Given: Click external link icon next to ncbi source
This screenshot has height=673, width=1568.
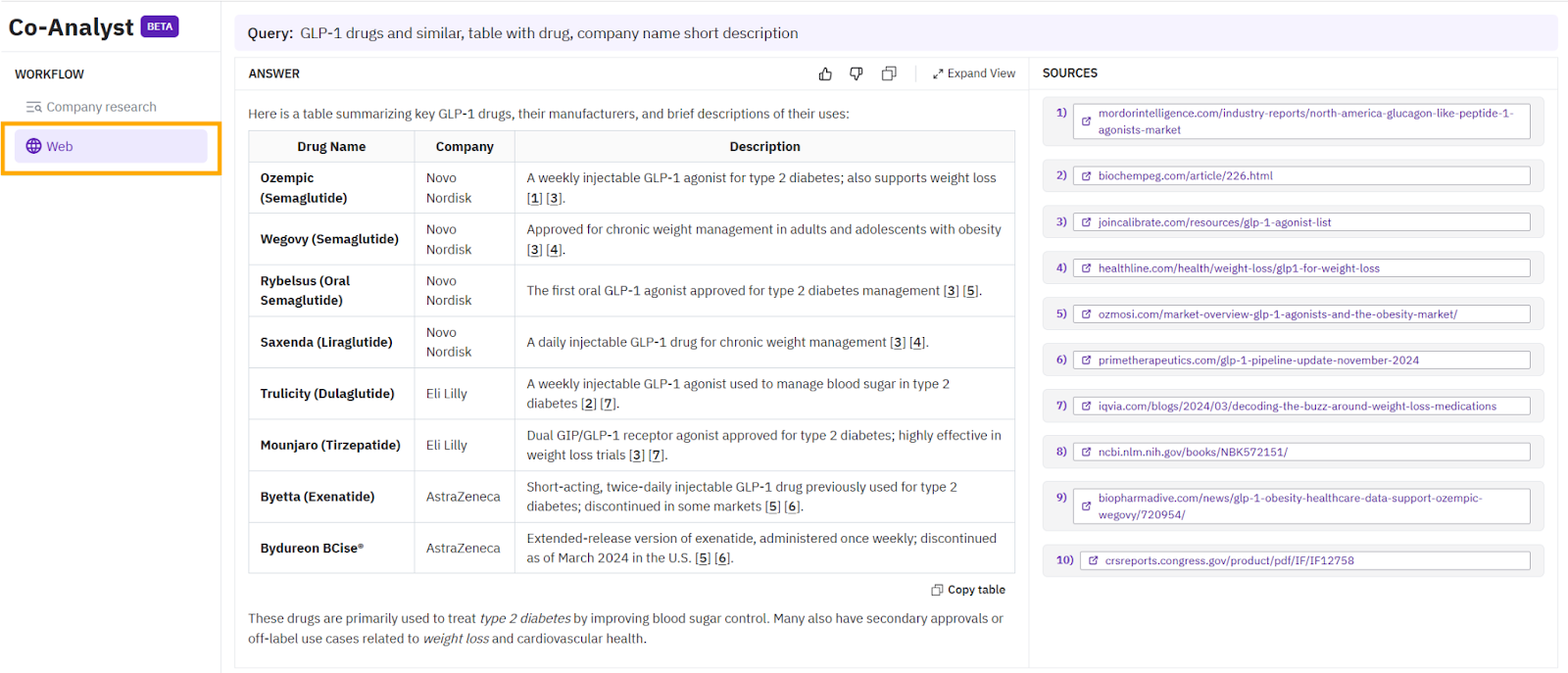Looking at the screenshot, I should [x=1086, y=453].
